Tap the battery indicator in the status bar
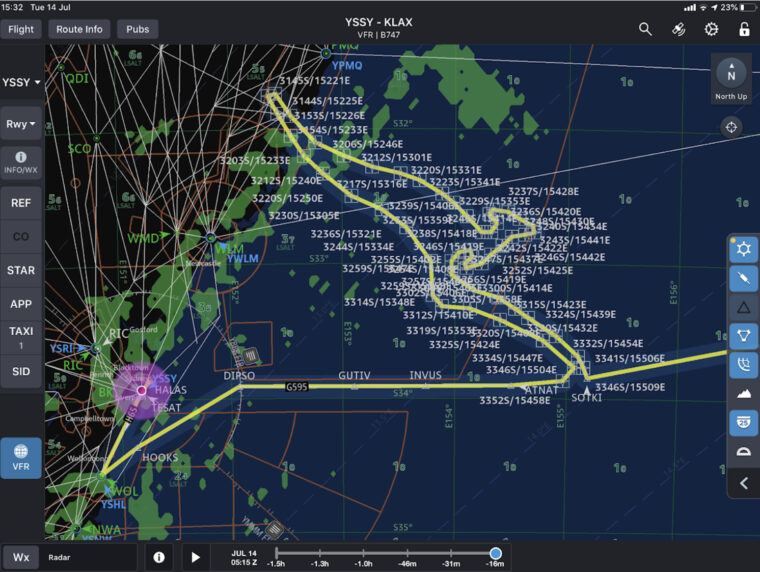The height and width of the screenshot is (572, 760). click(748, 7)
